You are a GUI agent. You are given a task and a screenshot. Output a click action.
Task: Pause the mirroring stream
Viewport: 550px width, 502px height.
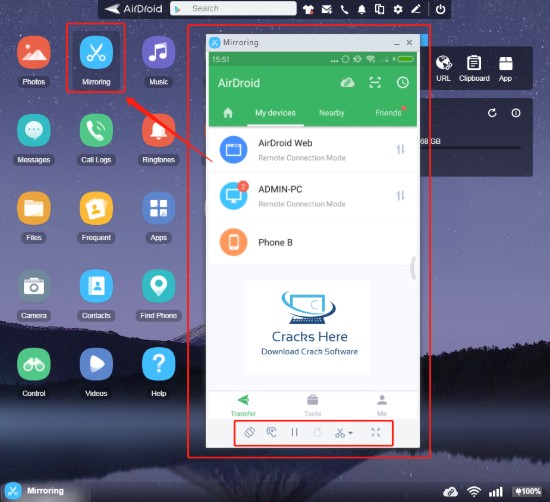click(295, 433)
